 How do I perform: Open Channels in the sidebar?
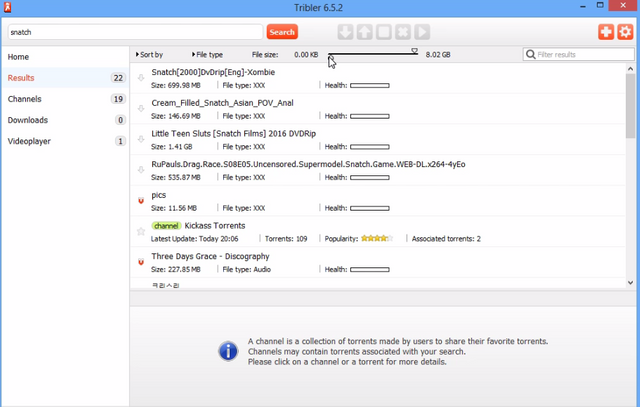[x=24, y=99]
